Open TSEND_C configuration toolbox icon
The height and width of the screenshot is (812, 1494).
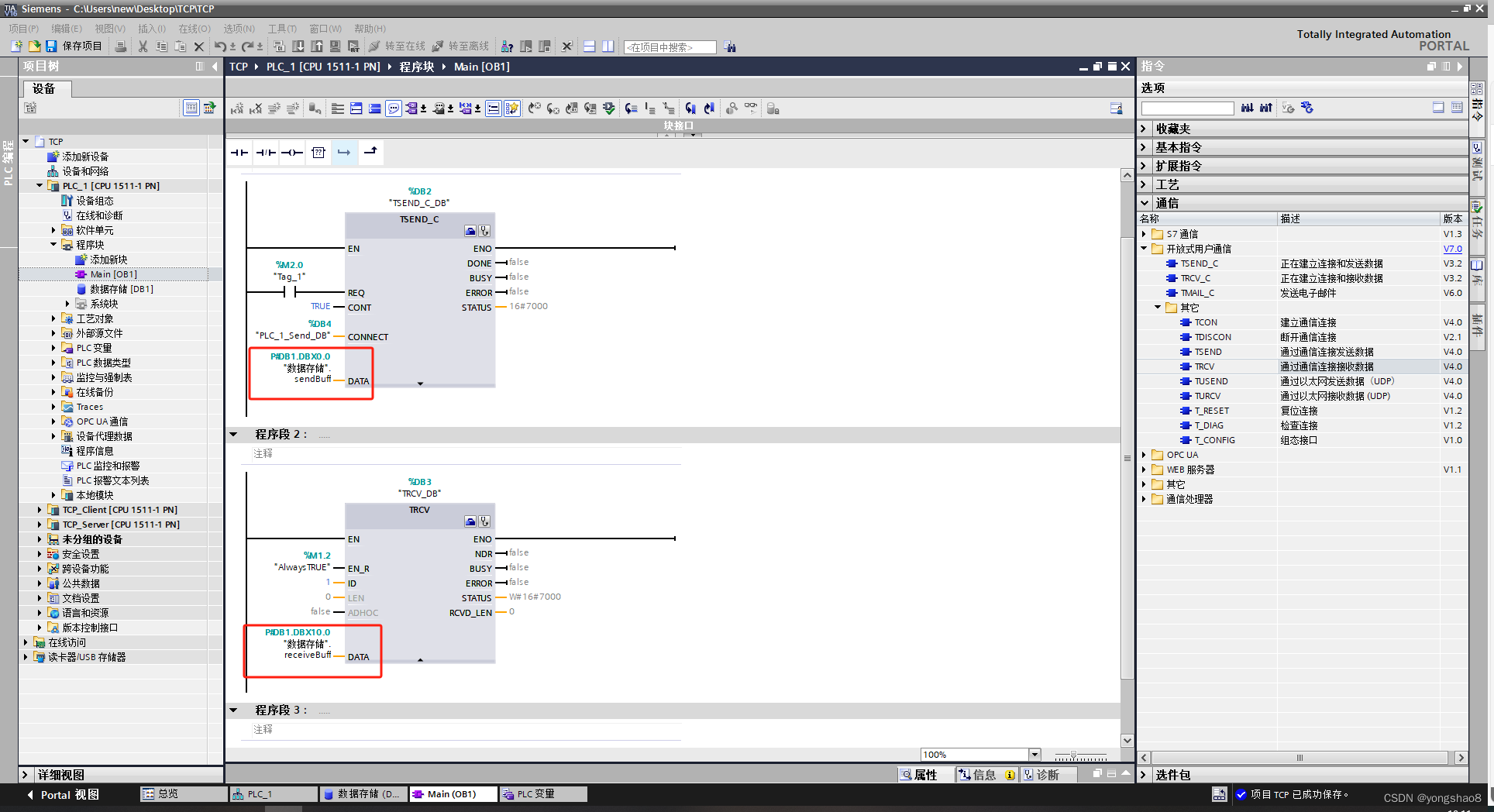coord(470,231)
